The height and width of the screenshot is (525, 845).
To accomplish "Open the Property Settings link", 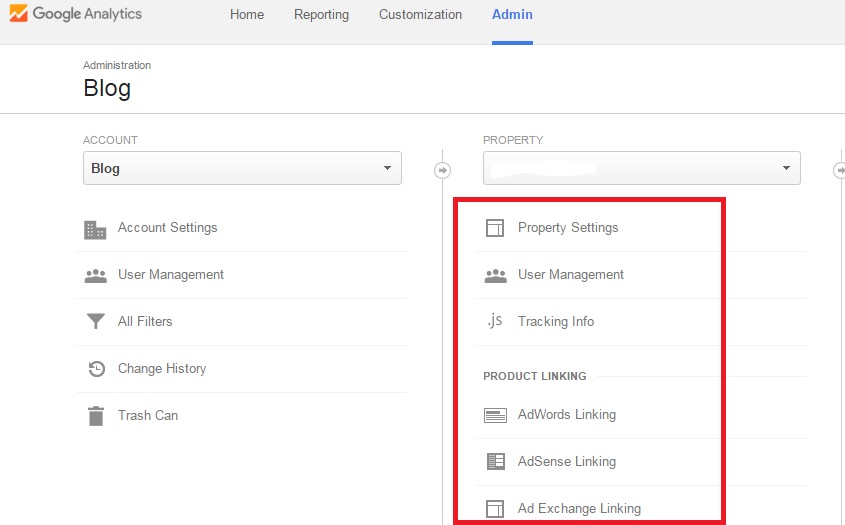I will pyautogui.click(x=568, y=228).
